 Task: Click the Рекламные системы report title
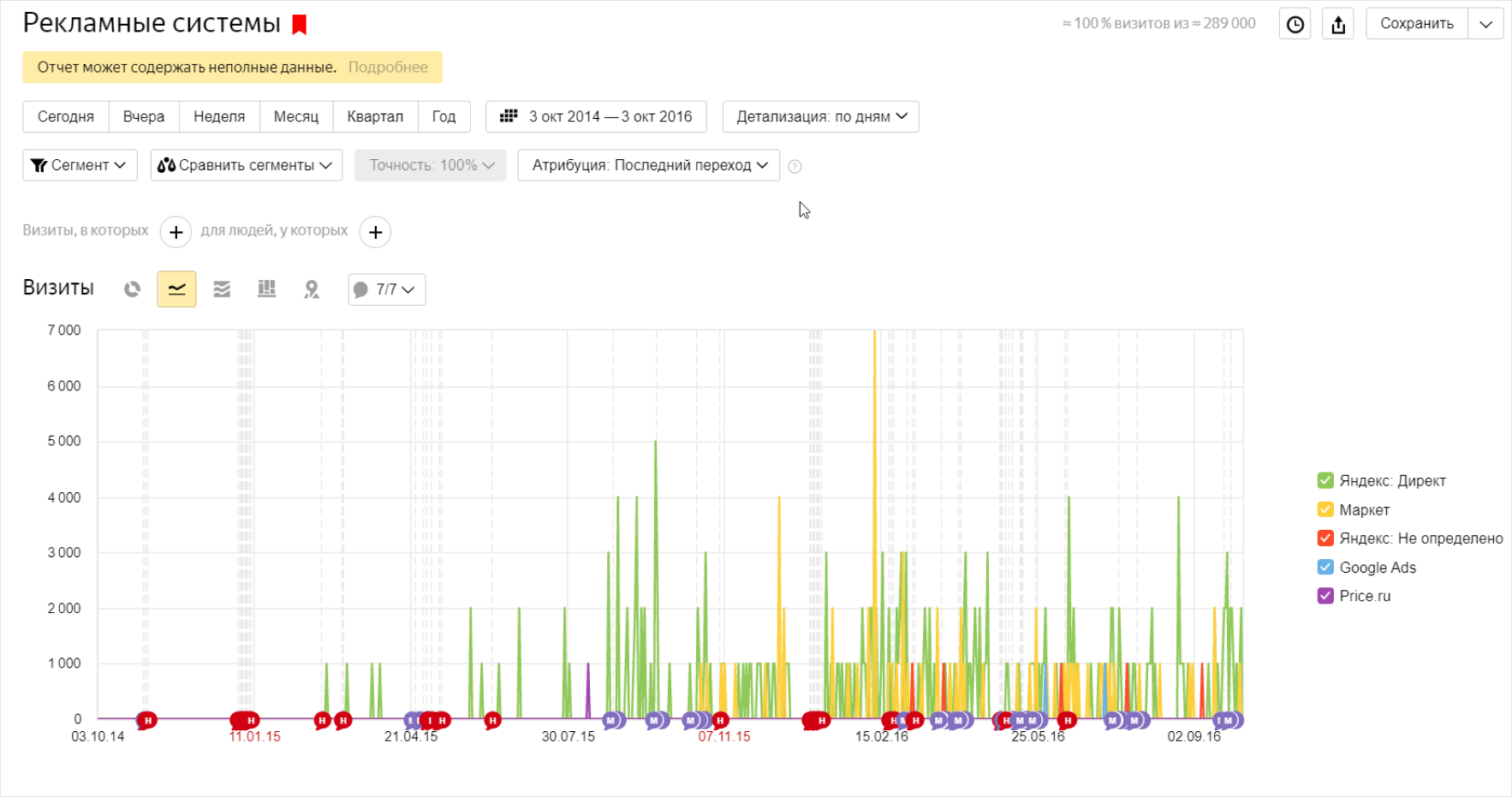(152, 24)
